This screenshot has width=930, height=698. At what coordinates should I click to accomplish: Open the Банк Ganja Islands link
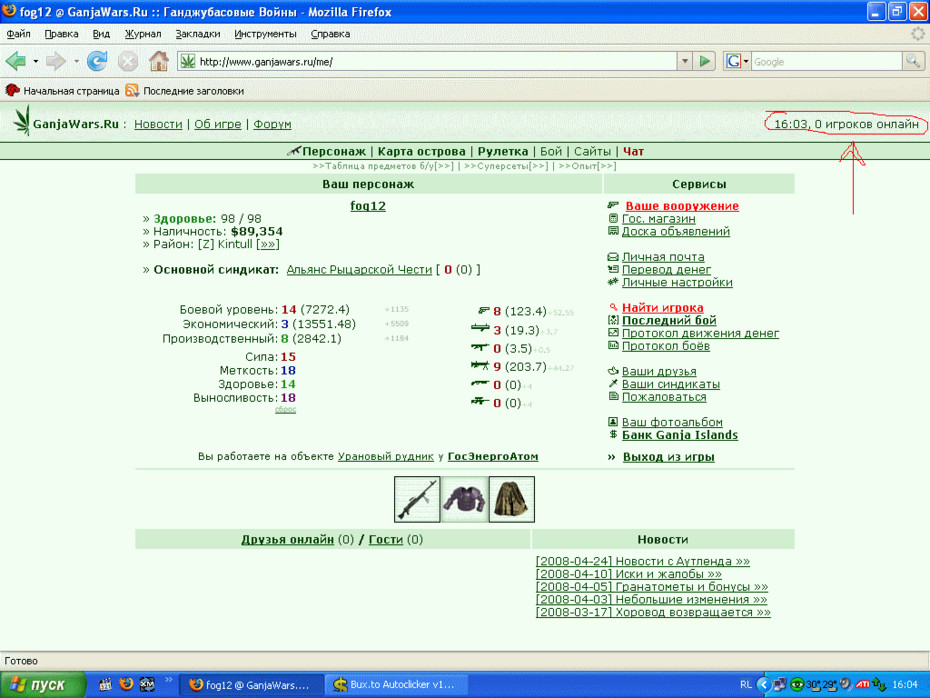pos(680,435)
